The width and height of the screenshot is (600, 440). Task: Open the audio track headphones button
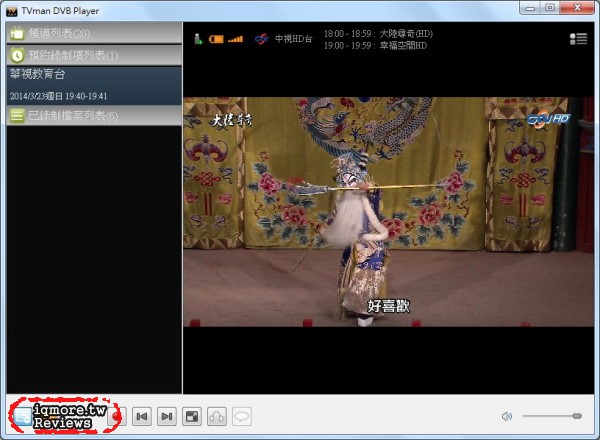coord(217,416)
